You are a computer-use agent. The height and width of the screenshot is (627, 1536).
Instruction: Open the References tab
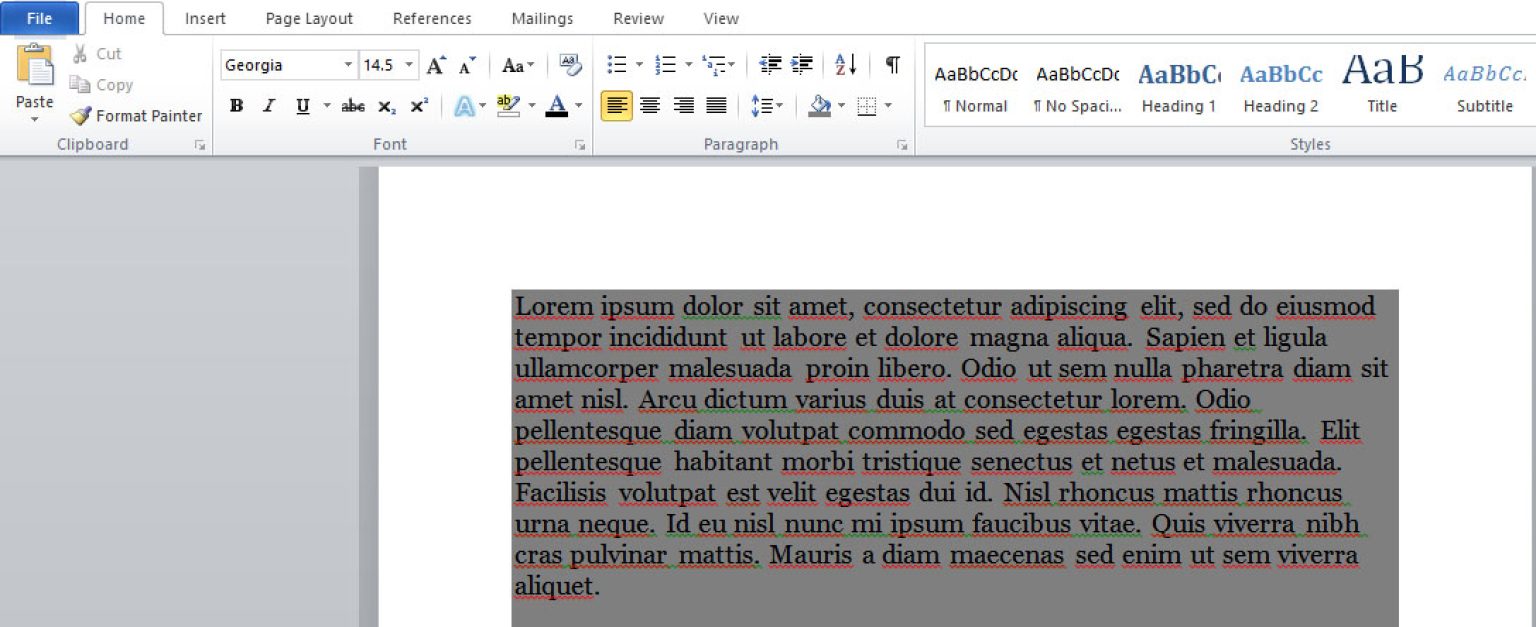pyautogui.click(x=431, y=17)
